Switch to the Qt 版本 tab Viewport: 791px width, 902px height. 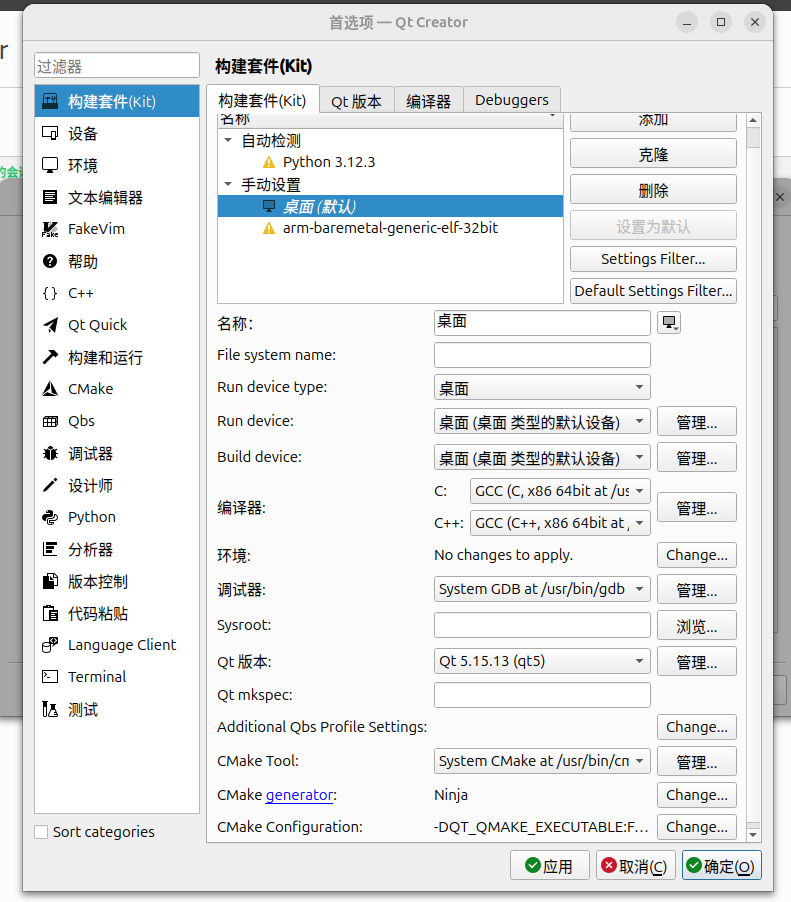(x=356, y=101)
